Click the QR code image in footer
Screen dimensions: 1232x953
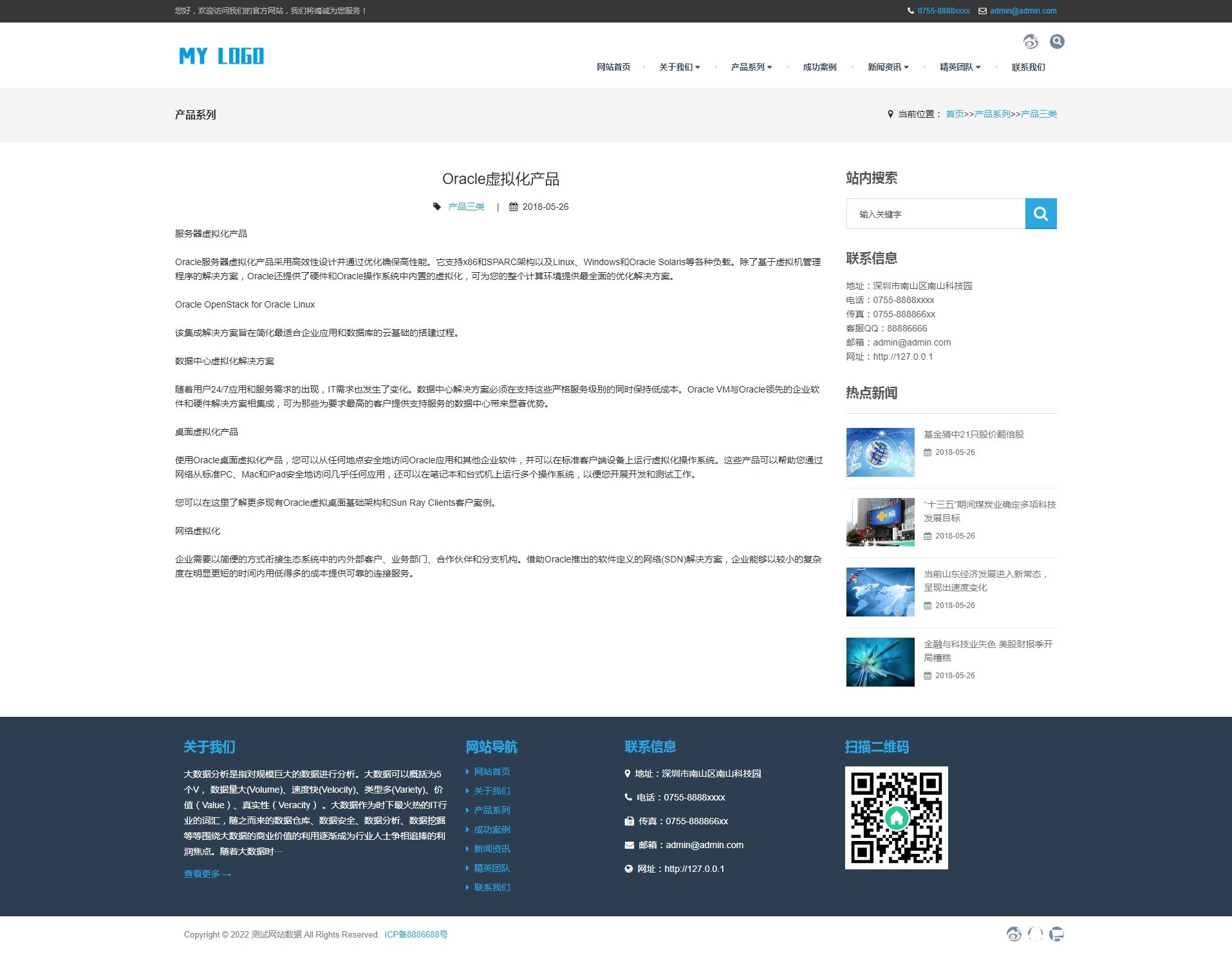(896, 817)
